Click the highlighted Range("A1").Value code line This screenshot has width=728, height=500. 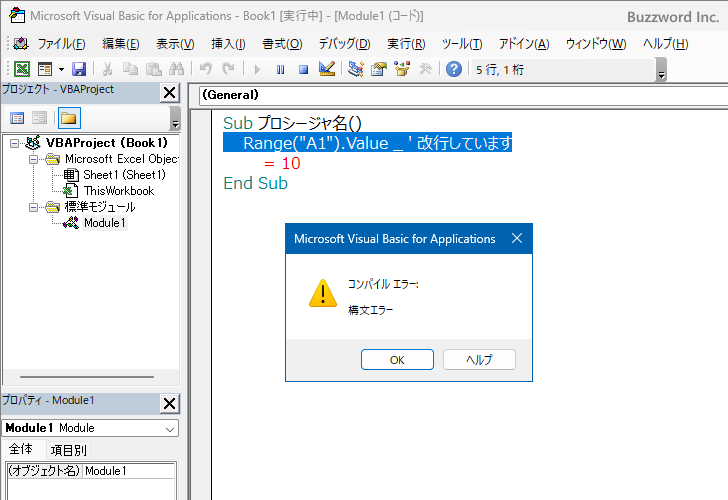[367, 143]
